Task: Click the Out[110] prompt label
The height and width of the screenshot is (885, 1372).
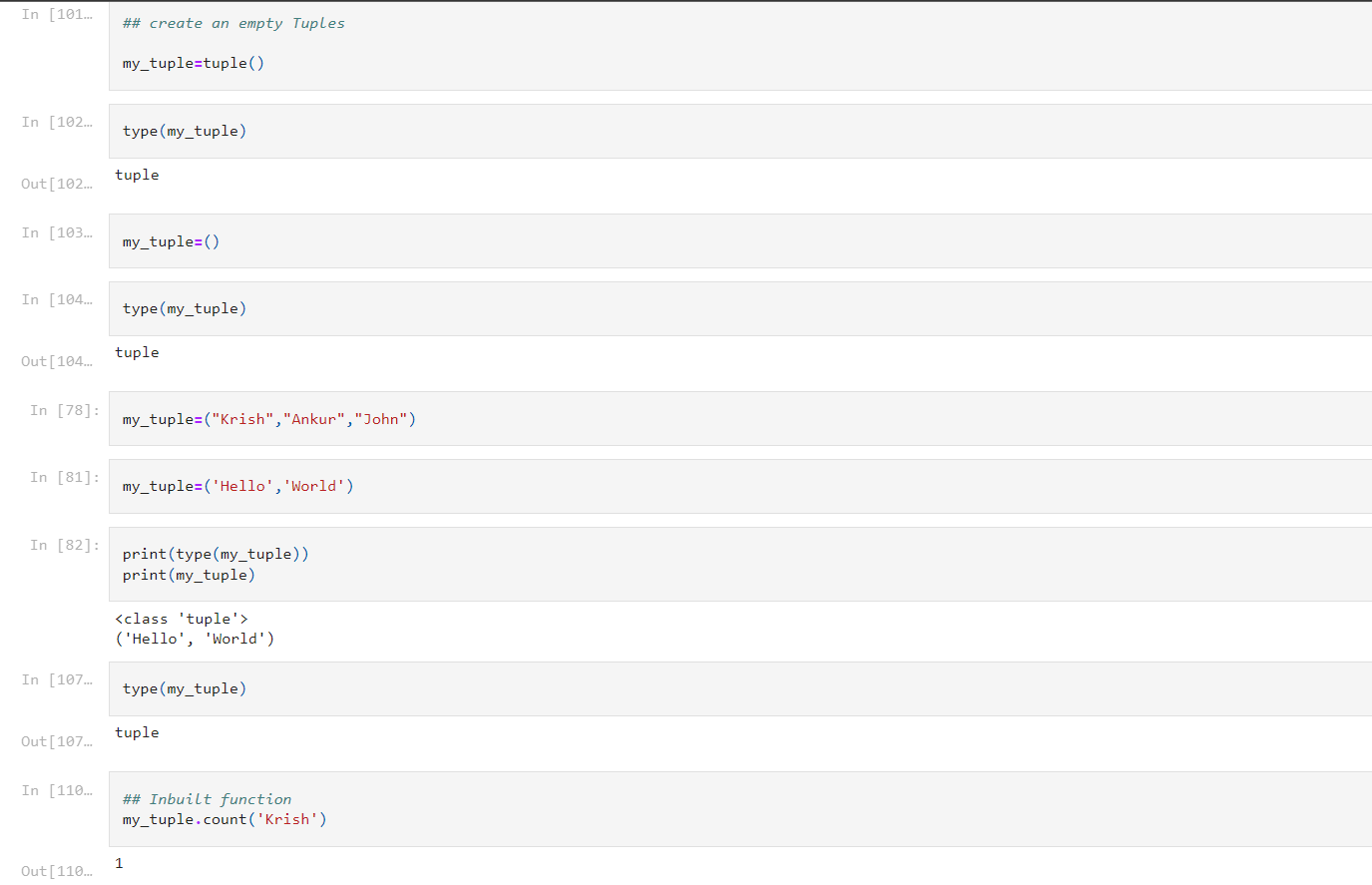Action: 55,871
